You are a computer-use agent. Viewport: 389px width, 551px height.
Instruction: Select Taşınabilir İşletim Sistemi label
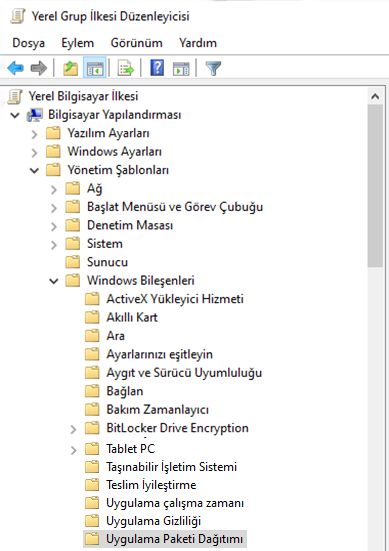(x=171, y=467)
